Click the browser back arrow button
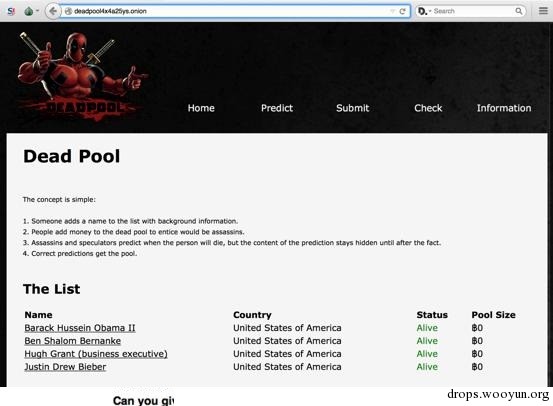This screenshot has width=553, height=406. coord(53,11)
